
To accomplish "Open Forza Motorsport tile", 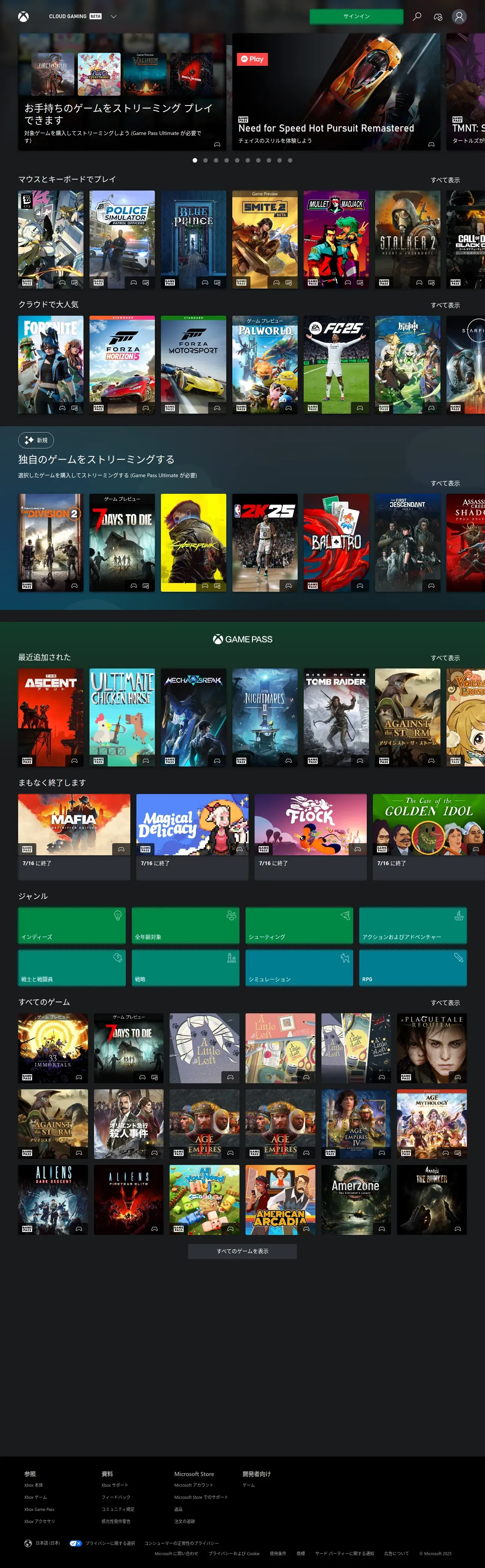I will [193, 364].
